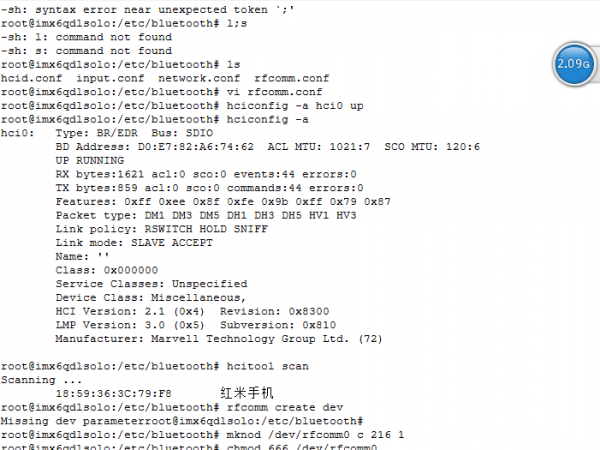Click the "UP RUNNING" status line
Screen dimensions: 600x450
tap(90, 160)
